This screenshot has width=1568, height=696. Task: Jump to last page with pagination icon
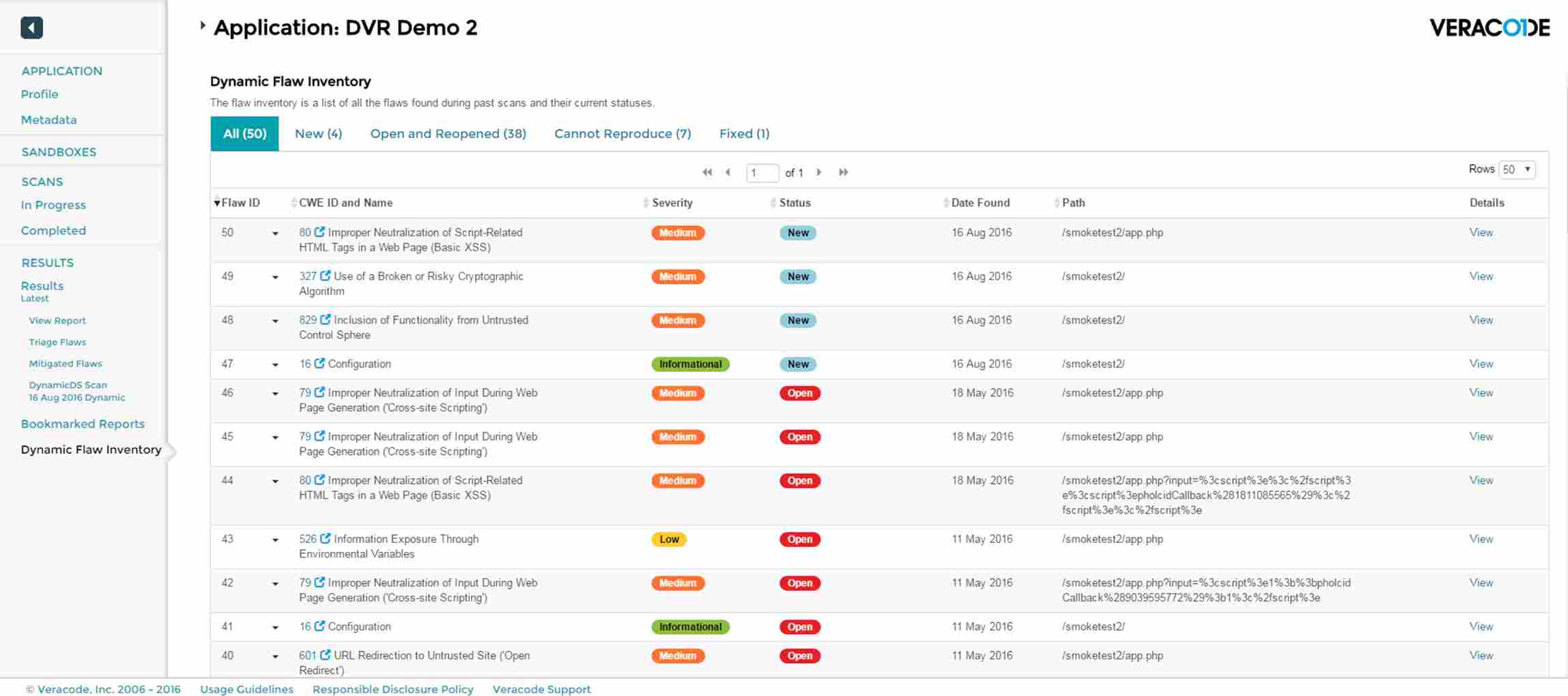coord(844,172)
